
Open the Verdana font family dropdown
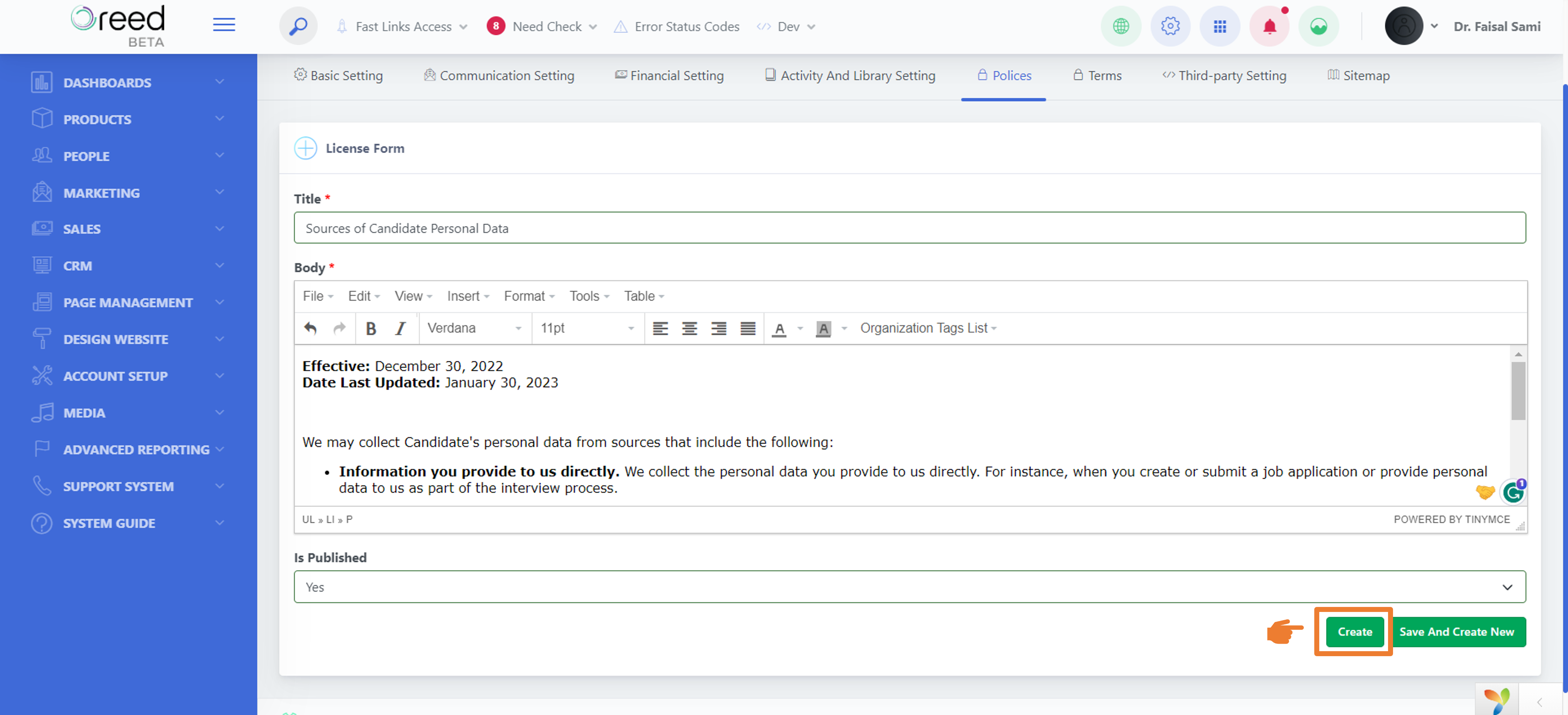tap(474, 328)
